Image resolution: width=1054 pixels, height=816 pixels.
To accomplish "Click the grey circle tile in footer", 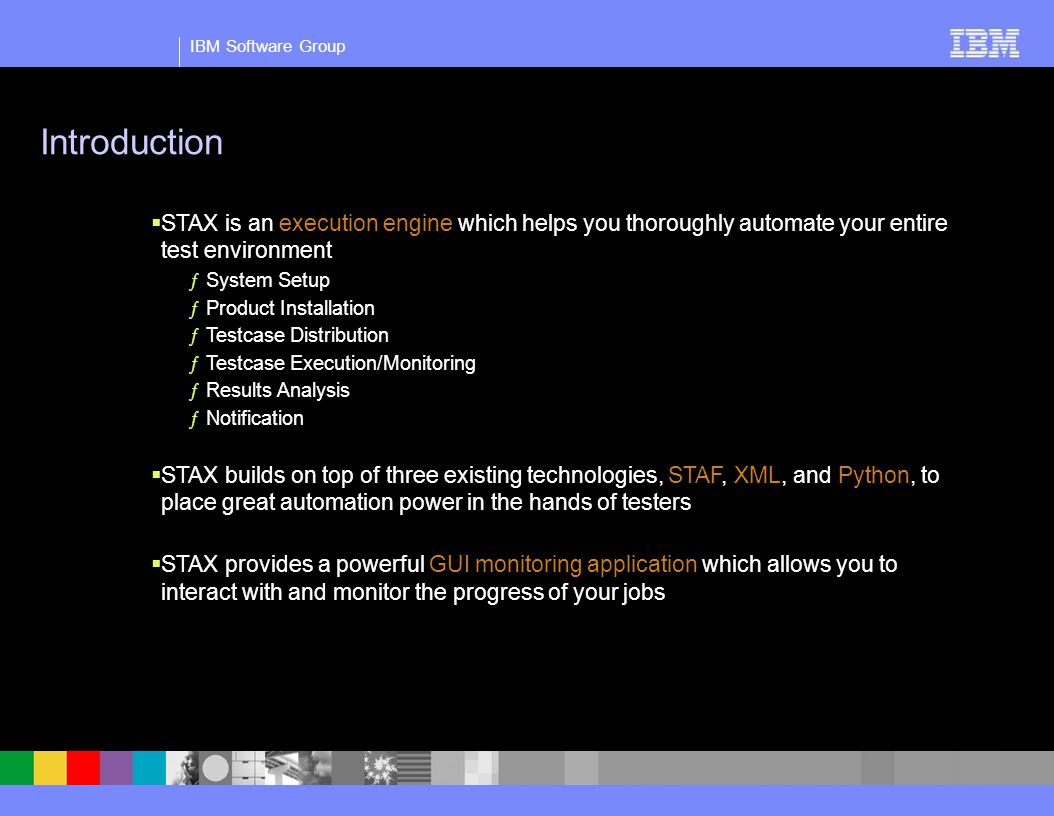I will pyautogui.click(x=215, y=768).
